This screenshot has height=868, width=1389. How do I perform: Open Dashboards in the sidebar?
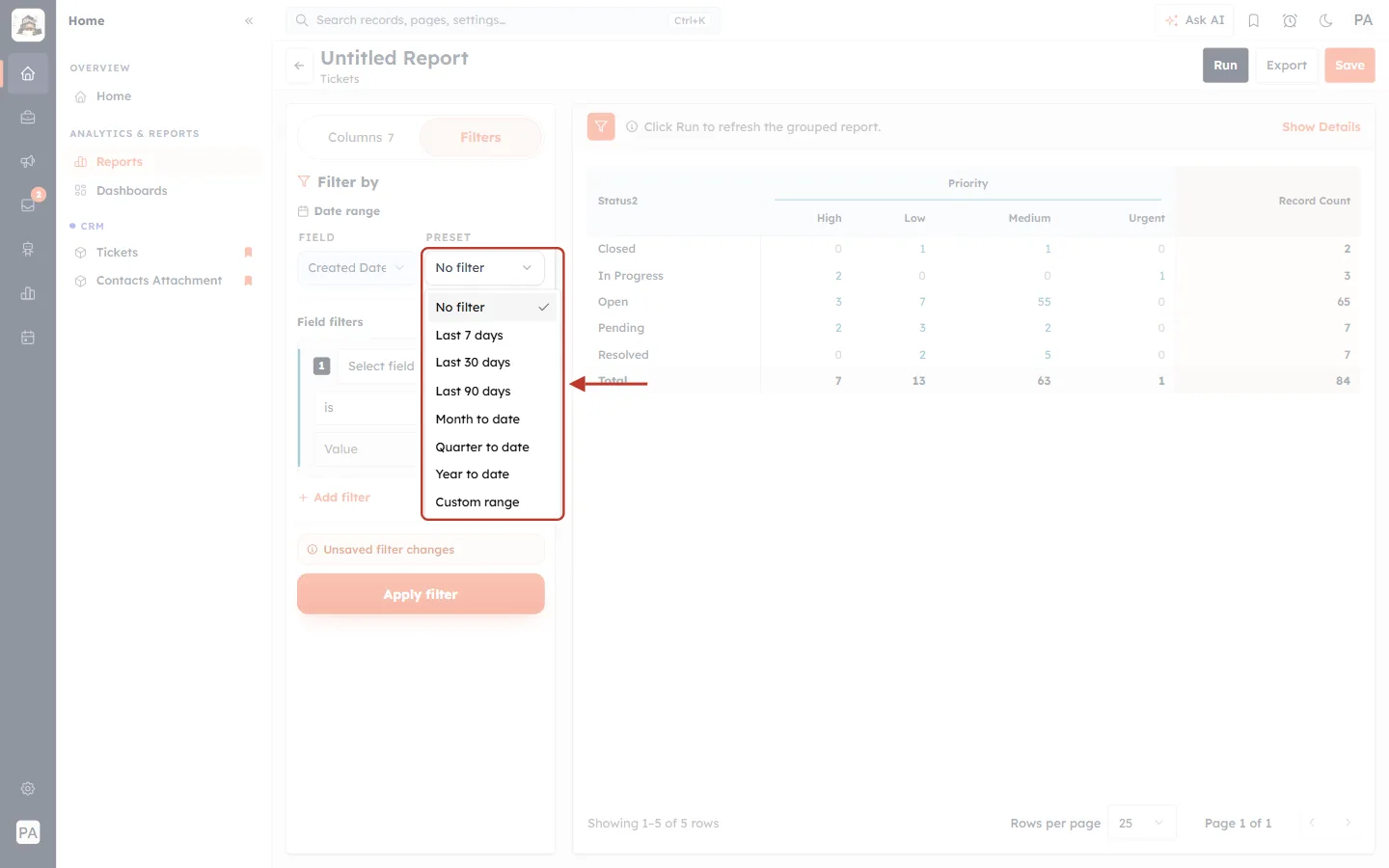tap(132, 191)
